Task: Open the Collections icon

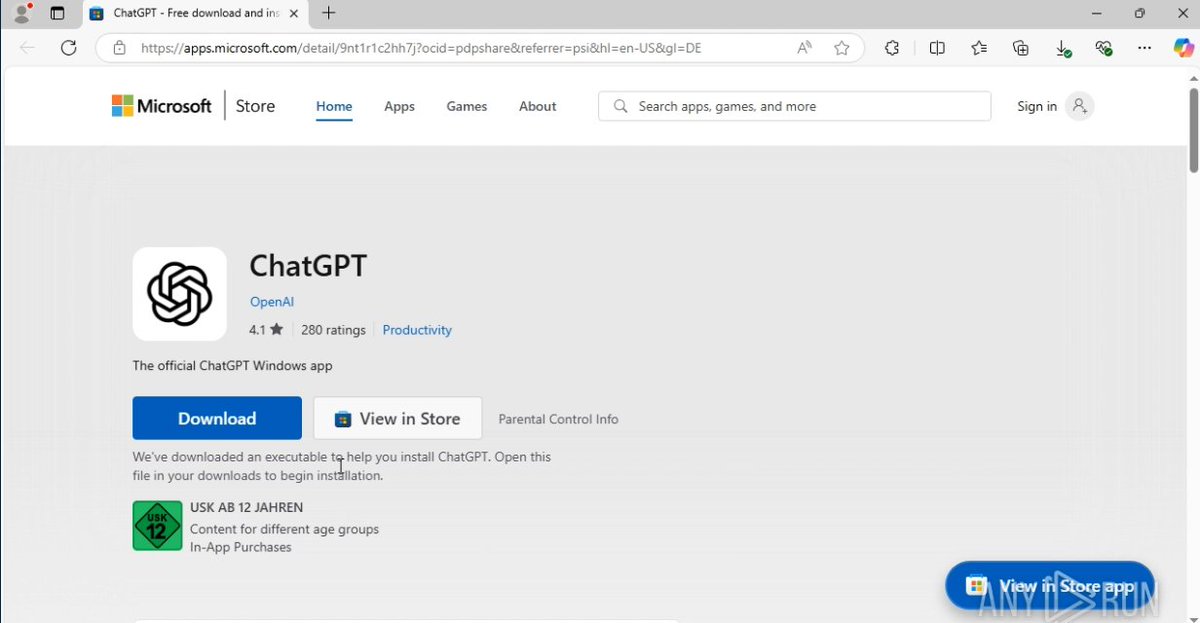Action: coord(1021,48)
